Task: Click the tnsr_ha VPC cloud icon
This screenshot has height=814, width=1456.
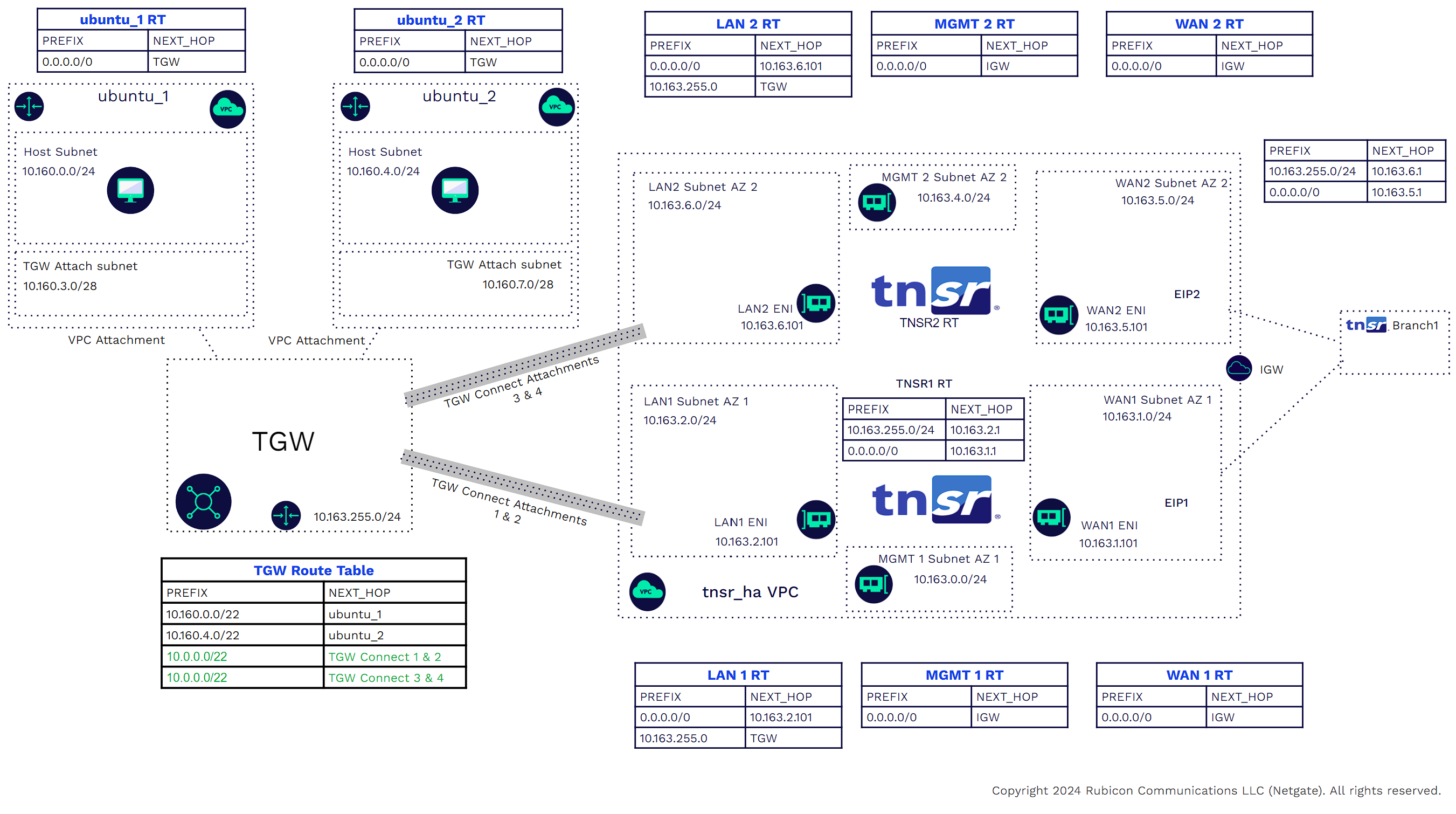Action: [647, 591]
